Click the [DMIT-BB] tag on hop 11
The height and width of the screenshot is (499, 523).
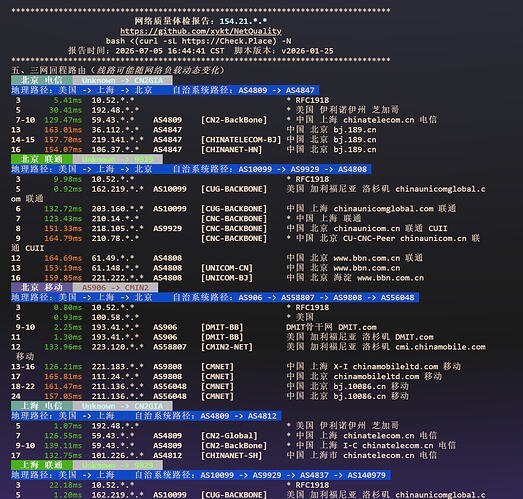click(222, 337)
